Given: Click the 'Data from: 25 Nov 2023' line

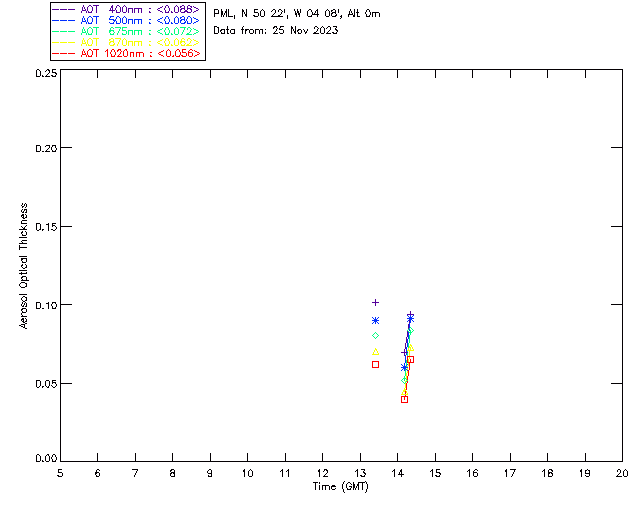Looking at the screenshot, I should coord(276,30).
